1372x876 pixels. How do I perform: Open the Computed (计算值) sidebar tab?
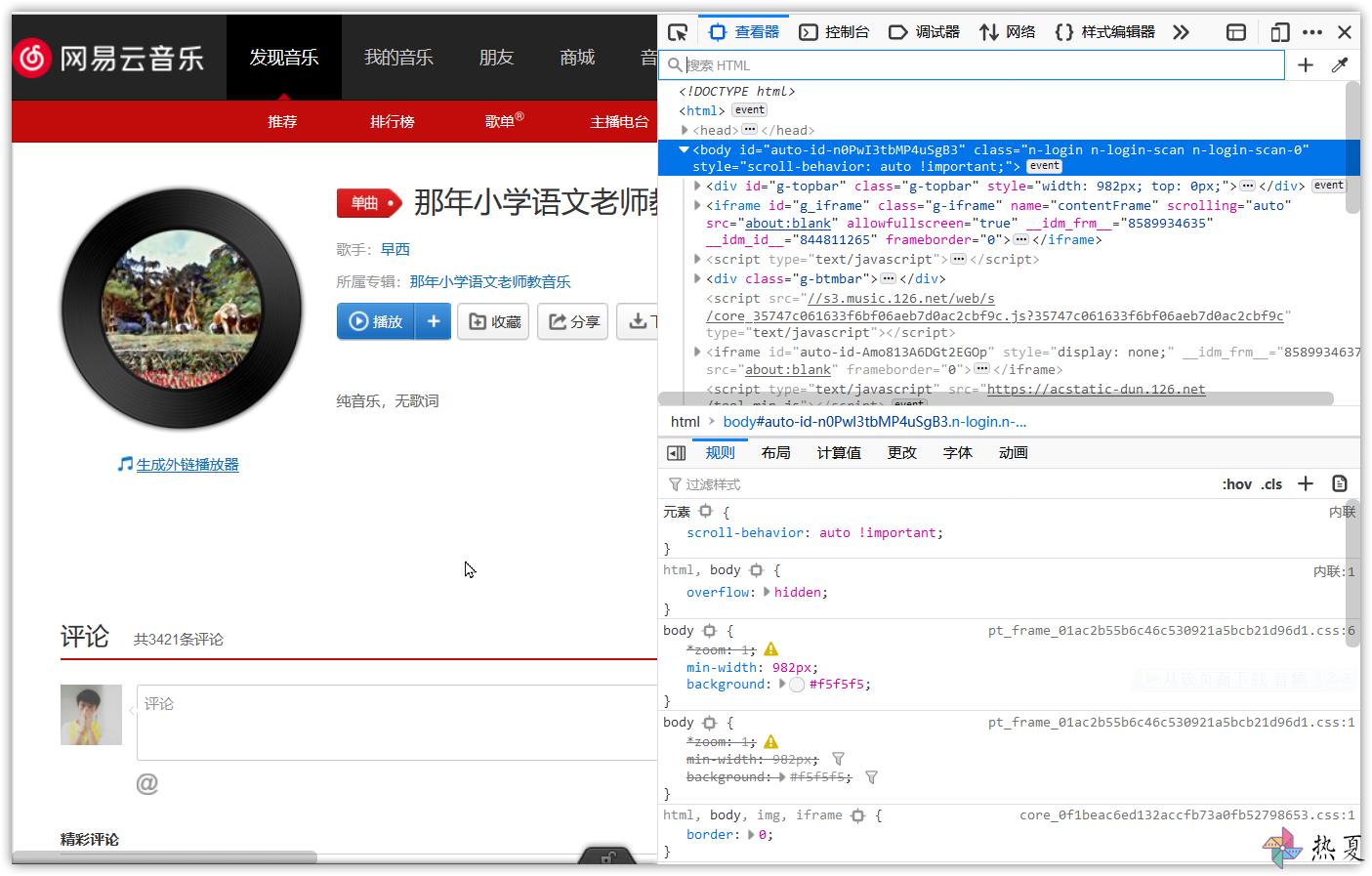coord(839,453)
